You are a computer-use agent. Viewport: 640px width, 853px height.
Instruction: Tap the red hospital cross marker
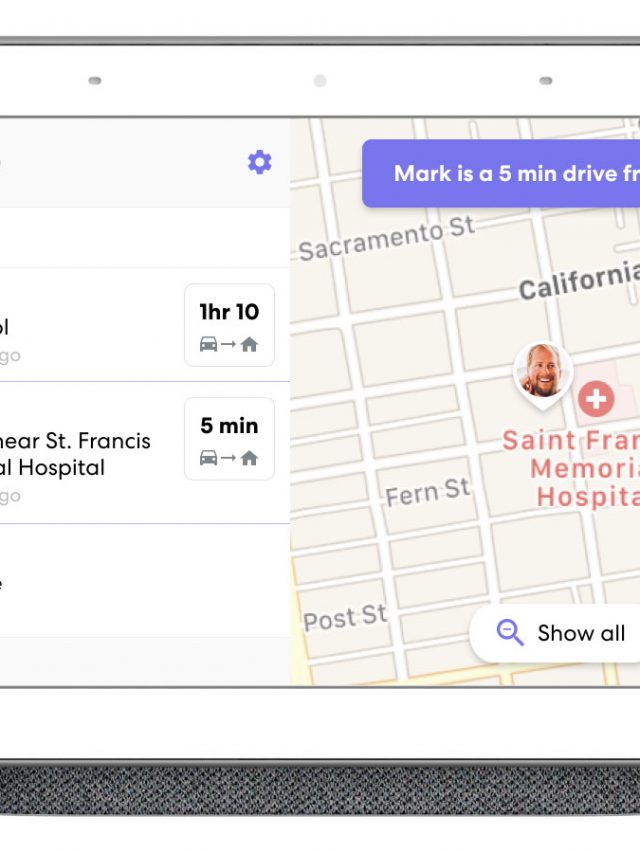coord(596,399)
